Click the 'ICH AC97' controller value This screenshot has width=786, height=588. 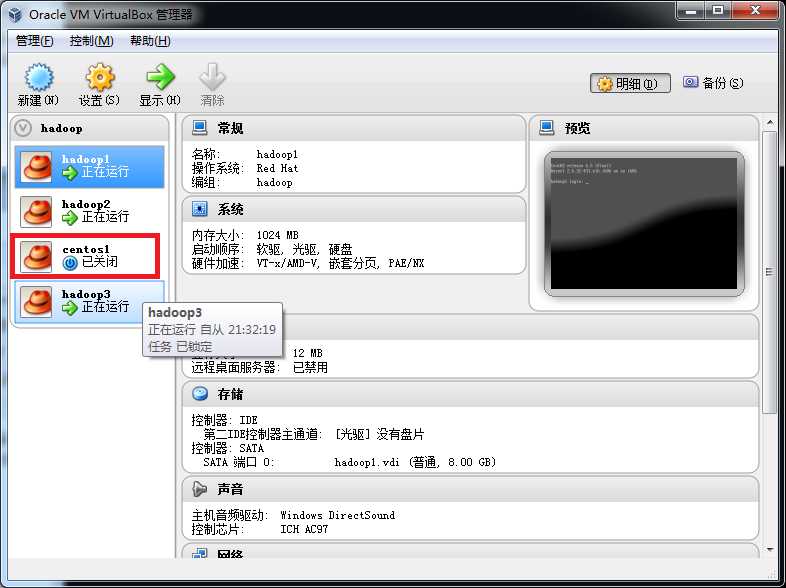pyautogui.click(x=304, y=529)
